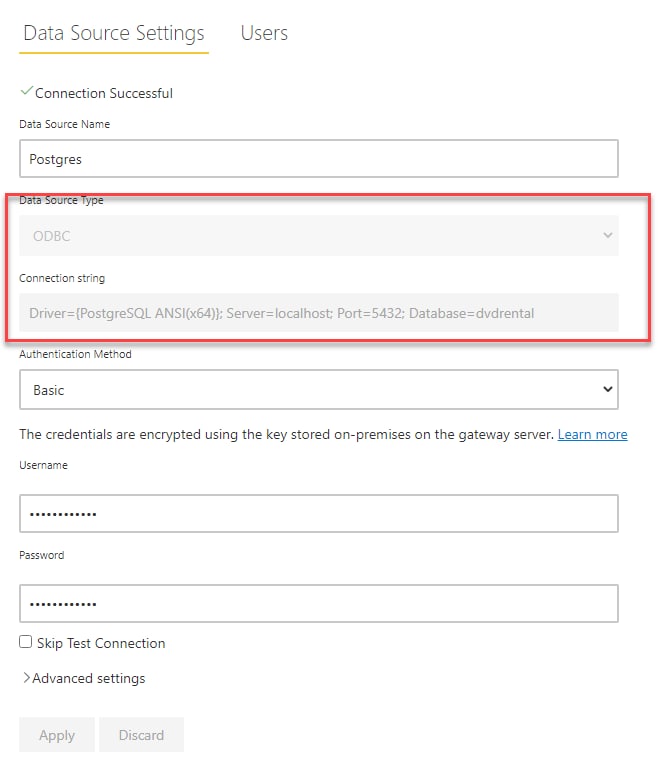667x779 pixels.
Task: Click the Connection Successful status text
Action: tap(104, 93)
